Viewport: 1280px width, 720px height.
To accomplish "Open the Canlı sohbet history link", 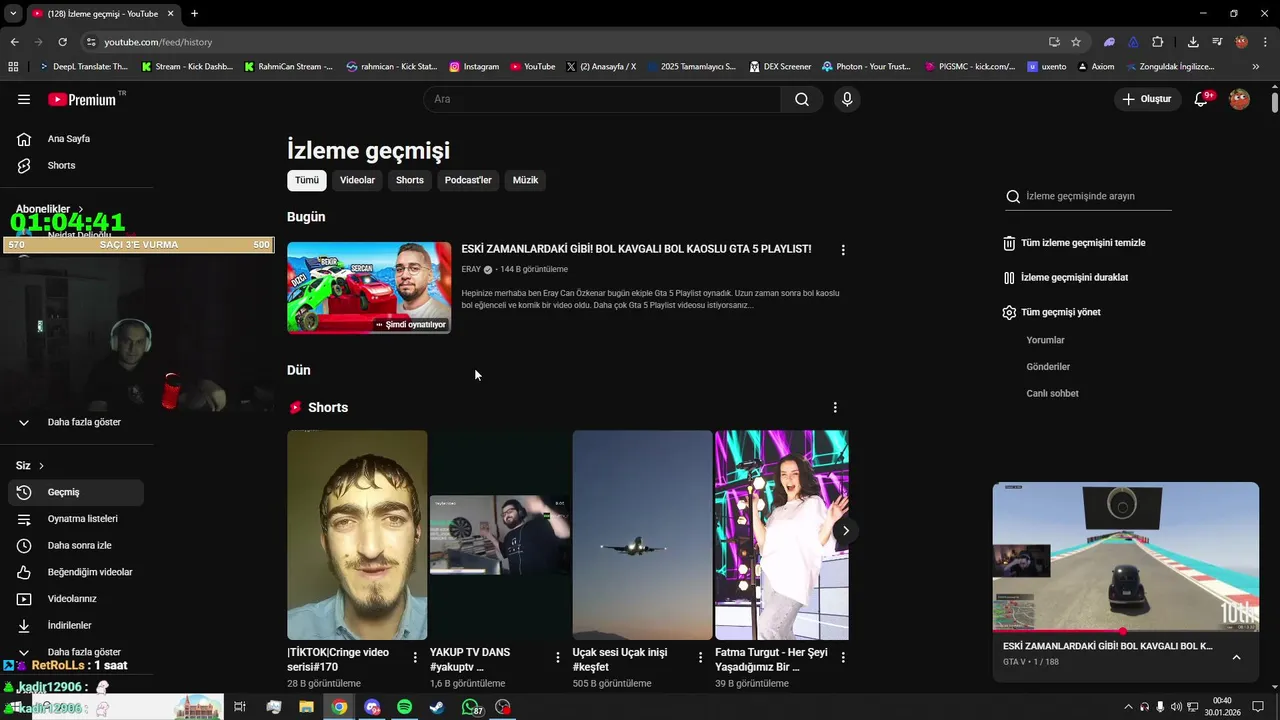I will point(1052,394).
